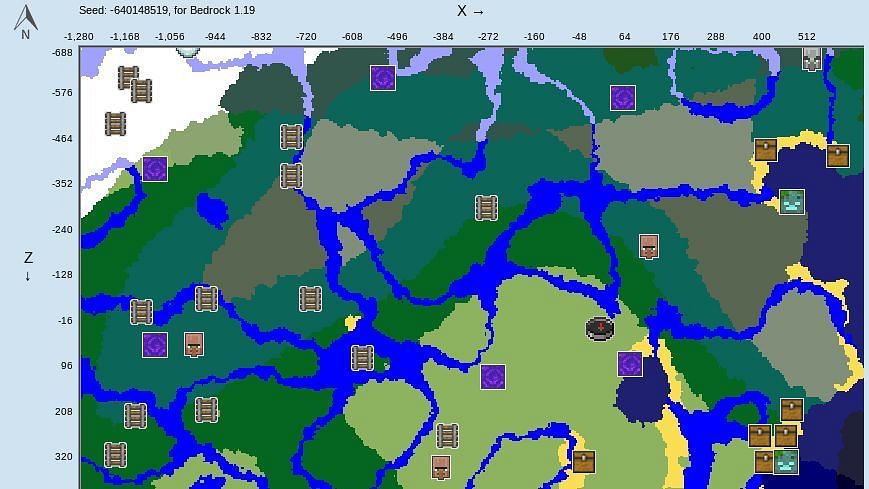The width and height of the screenshot is (869, 489).
Task: Select the ruined portal southwest of the spawn marker
Action: coord(492,377)
